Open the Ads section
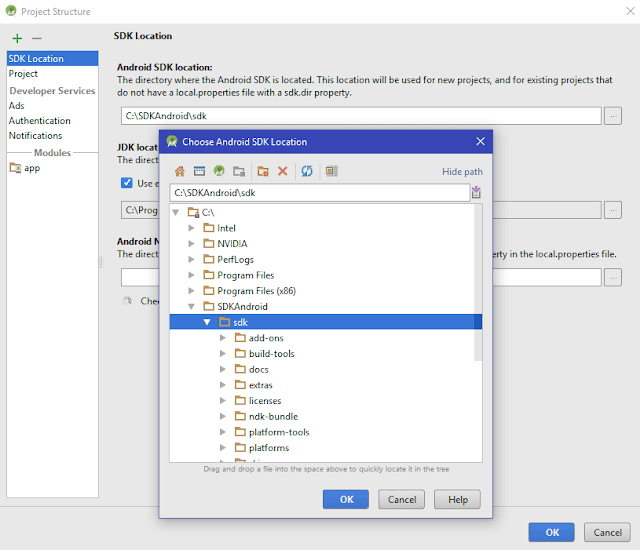The width and height of the screenshot is (640, 550). click(x=17, y=106)
